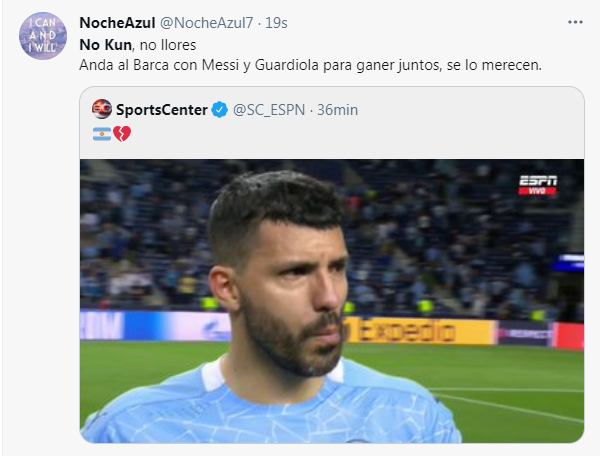
Task: Click the broken heart emoji
Action: tap(122, 133)
